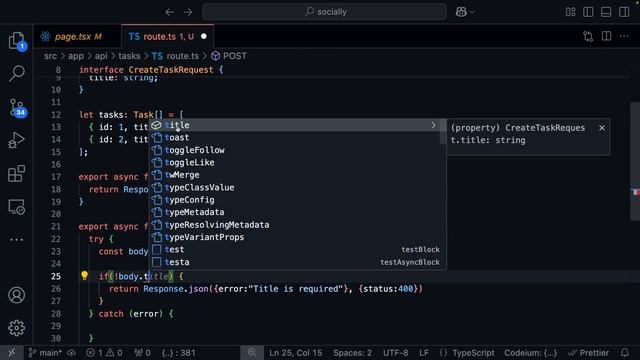Viewport: 640px width, 360px height.
Task: Open Problems from errors and warnings count
Action: coord(104,353)
